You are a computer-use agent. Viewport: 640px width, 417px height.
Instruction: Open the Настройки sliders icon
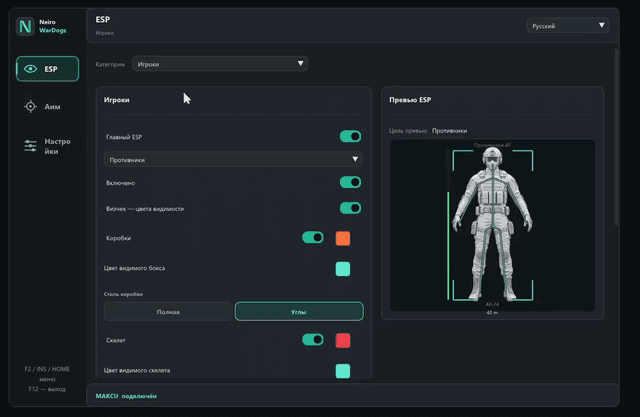point(30,146)
